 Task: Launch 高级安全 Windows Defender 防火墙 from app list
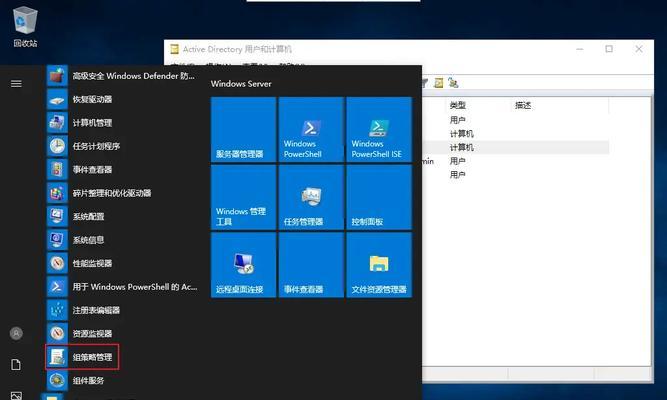click(x=122, y=76)
